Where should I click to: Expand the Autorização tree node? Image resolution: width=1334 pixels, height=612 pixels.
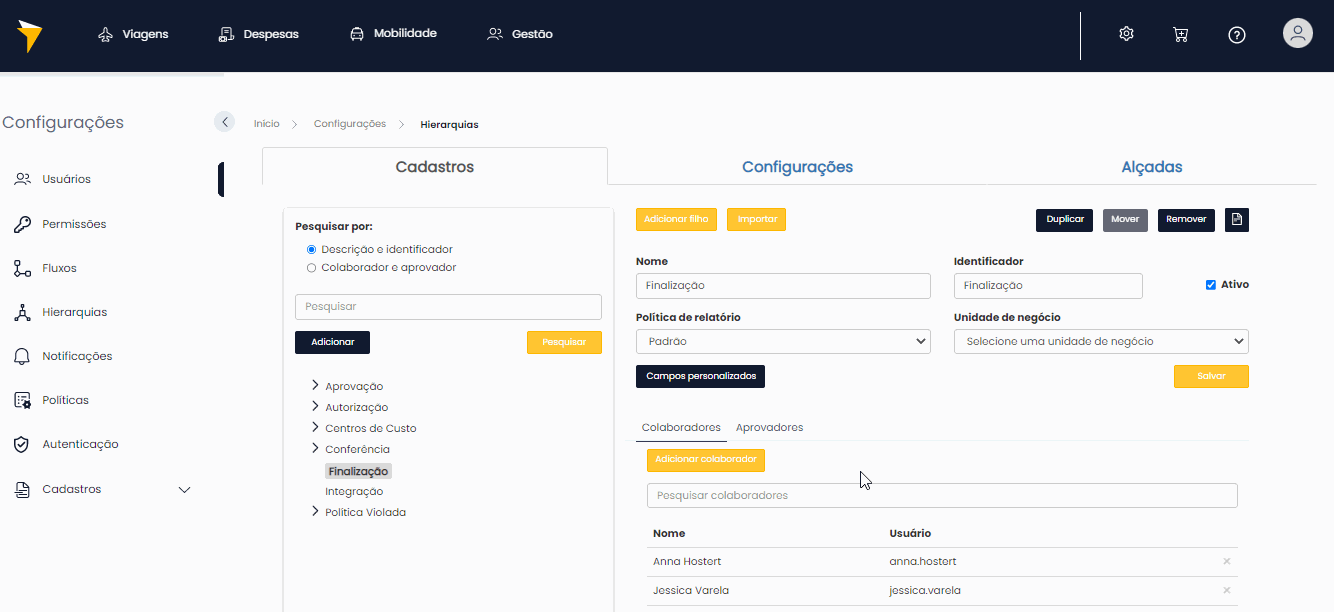click(x=315, y=406)
